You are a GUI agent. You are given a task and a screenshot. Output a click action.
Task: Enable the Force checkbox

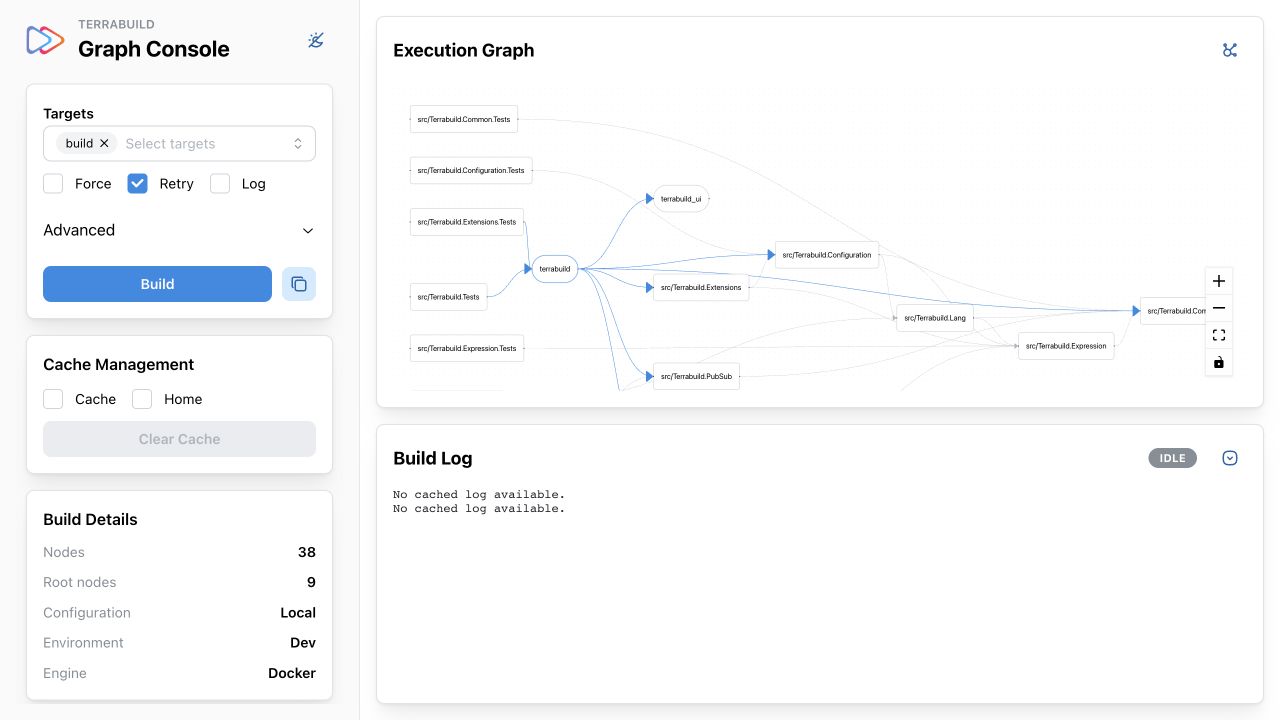tap(53, 184)
